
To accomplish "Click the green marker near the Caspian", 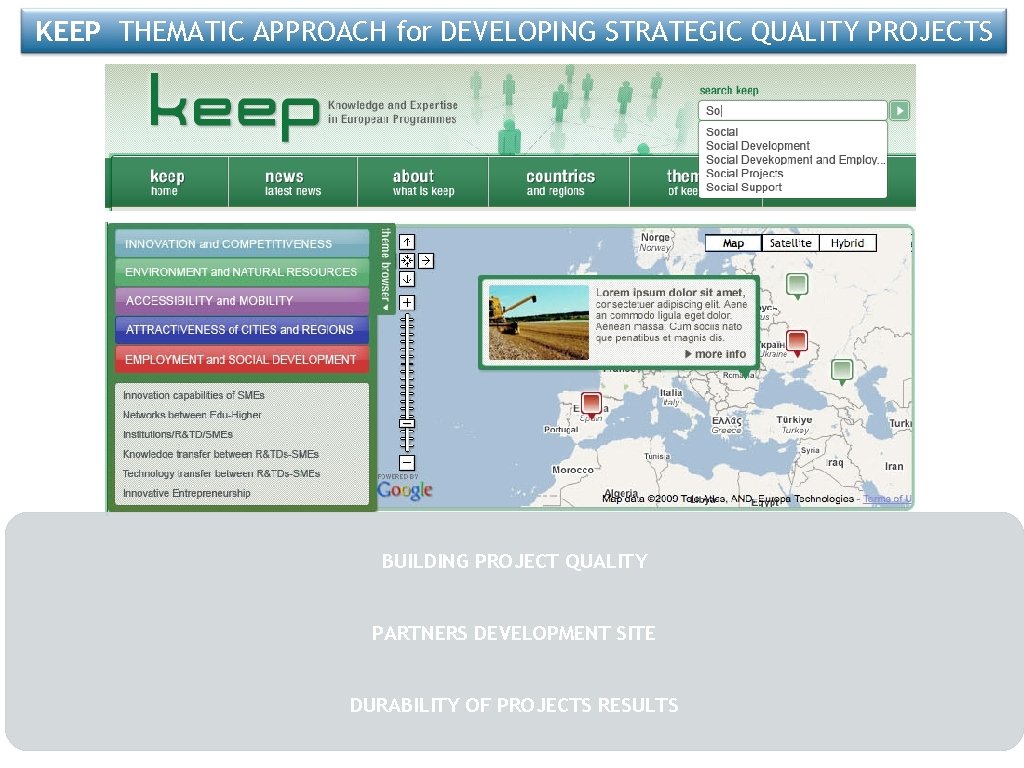I will pyautogui.click(x=842, y=372).
